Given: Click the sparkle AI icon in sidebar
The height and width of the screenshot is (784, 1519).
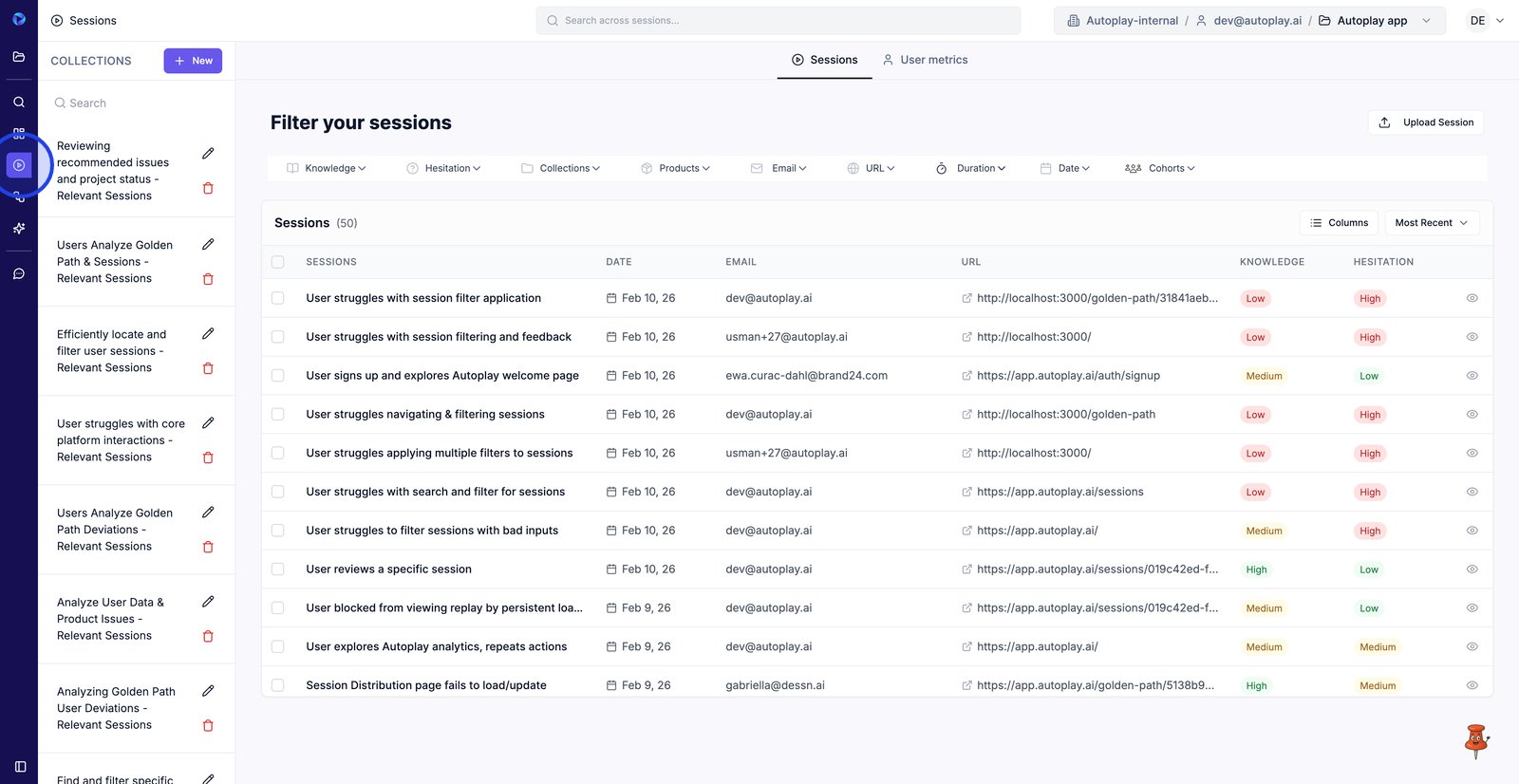Looking at the screenshot, I should coord(19,229).
